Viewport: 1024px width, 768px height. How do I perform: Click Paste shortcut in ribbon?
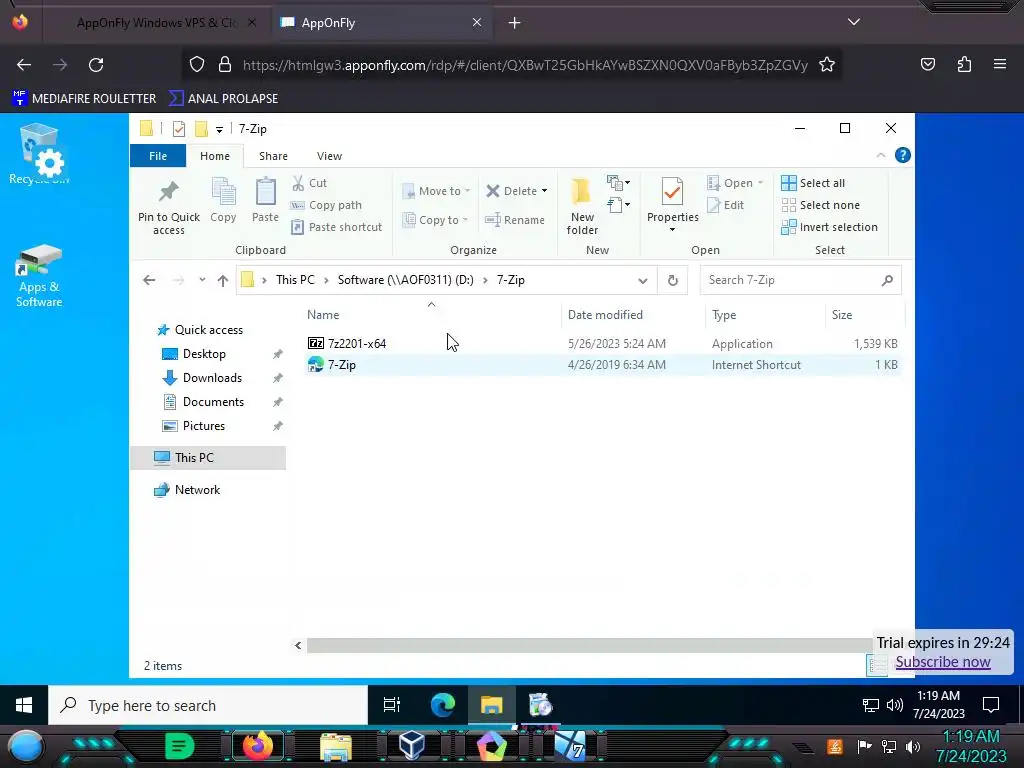(x=336, y=227)
